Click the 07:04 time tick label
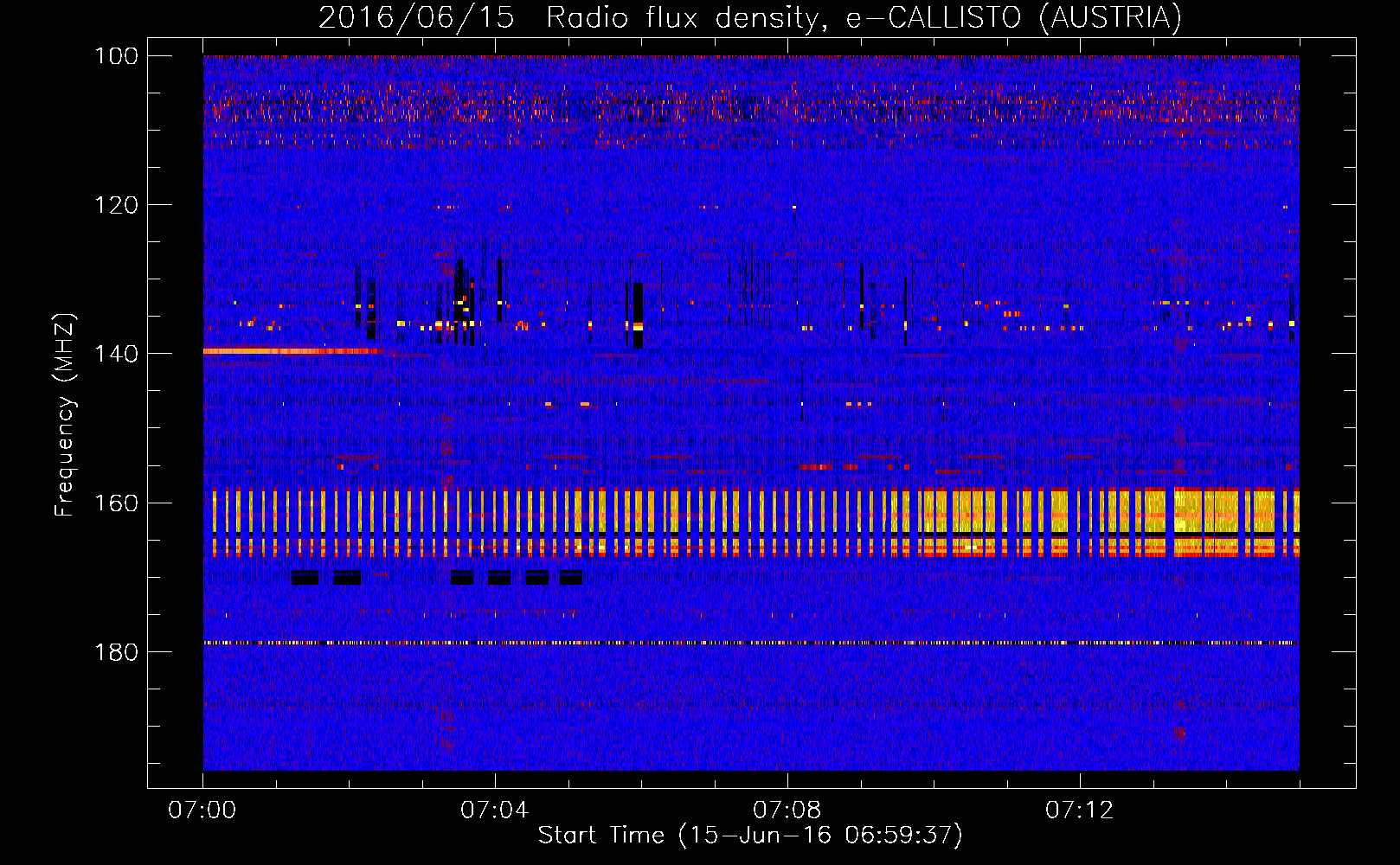This screenshot has height=865, width=1400. click(x=495, y=811)
